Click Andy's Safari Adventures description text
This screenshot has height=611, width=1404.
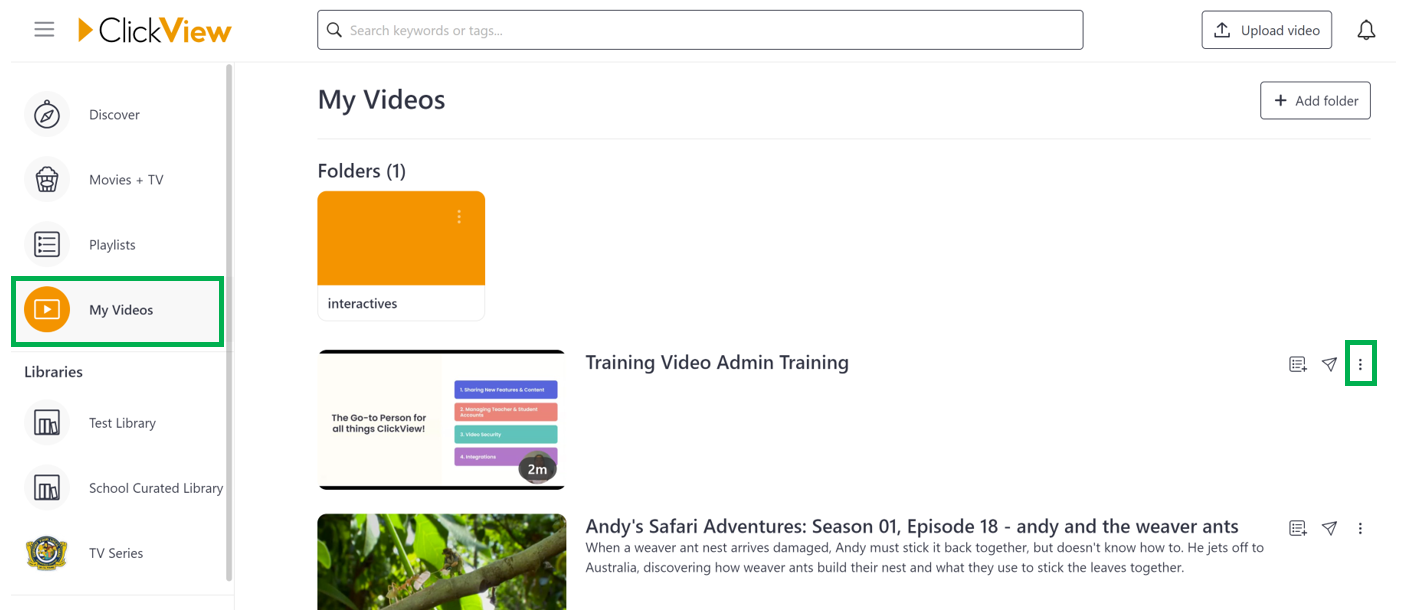[925, 558]
